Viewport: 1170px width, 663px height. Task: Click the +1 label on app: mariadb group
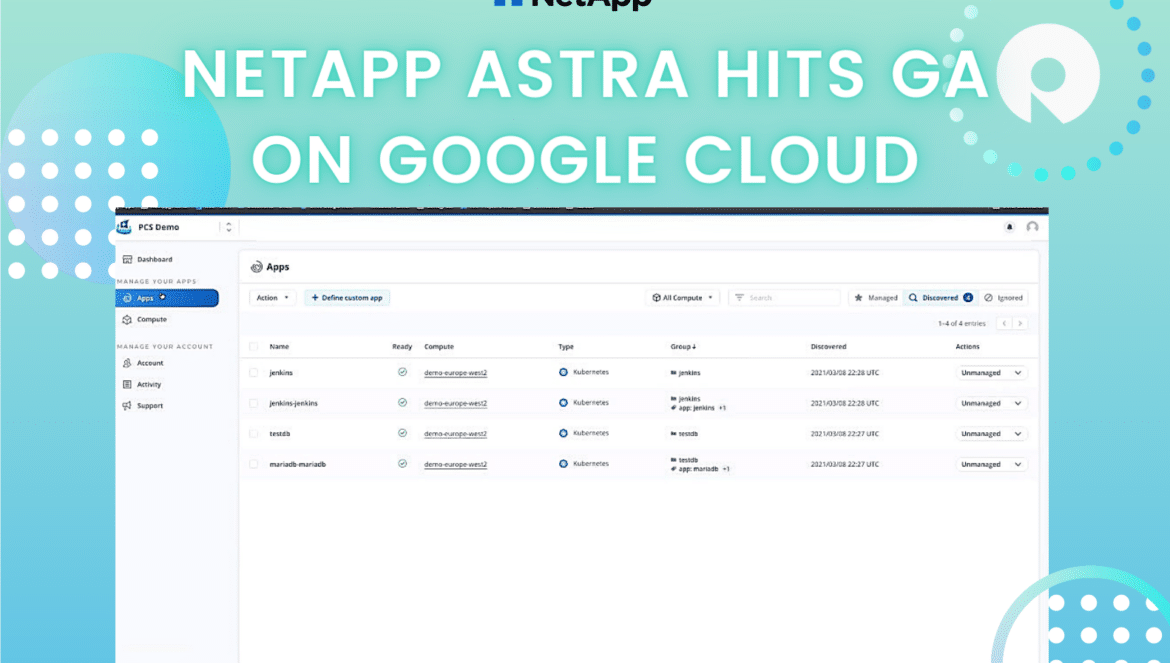click(726, 470)
